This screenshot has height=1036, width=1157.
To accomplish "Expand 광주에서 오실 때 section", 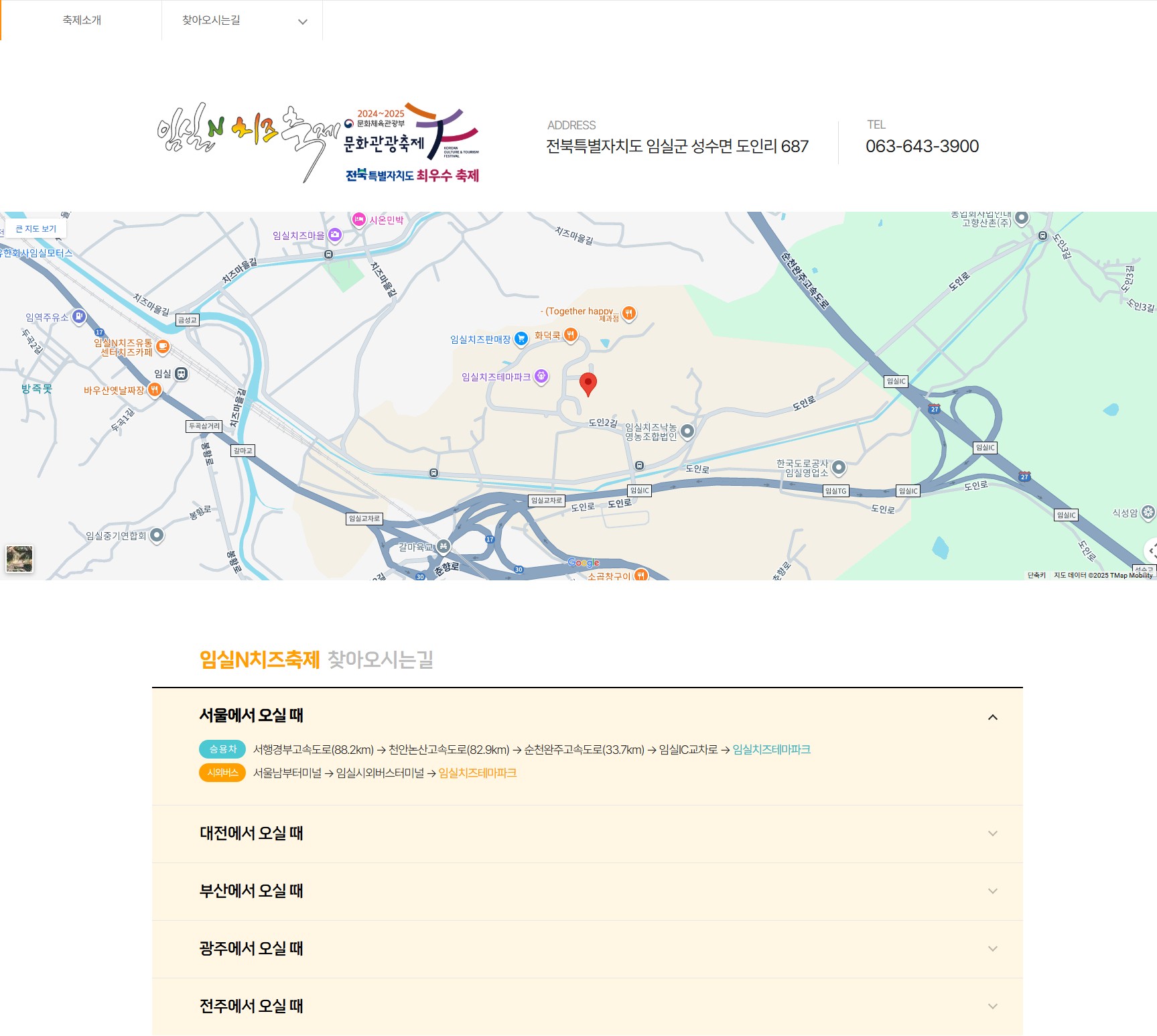I will click(x=588, y=949).
